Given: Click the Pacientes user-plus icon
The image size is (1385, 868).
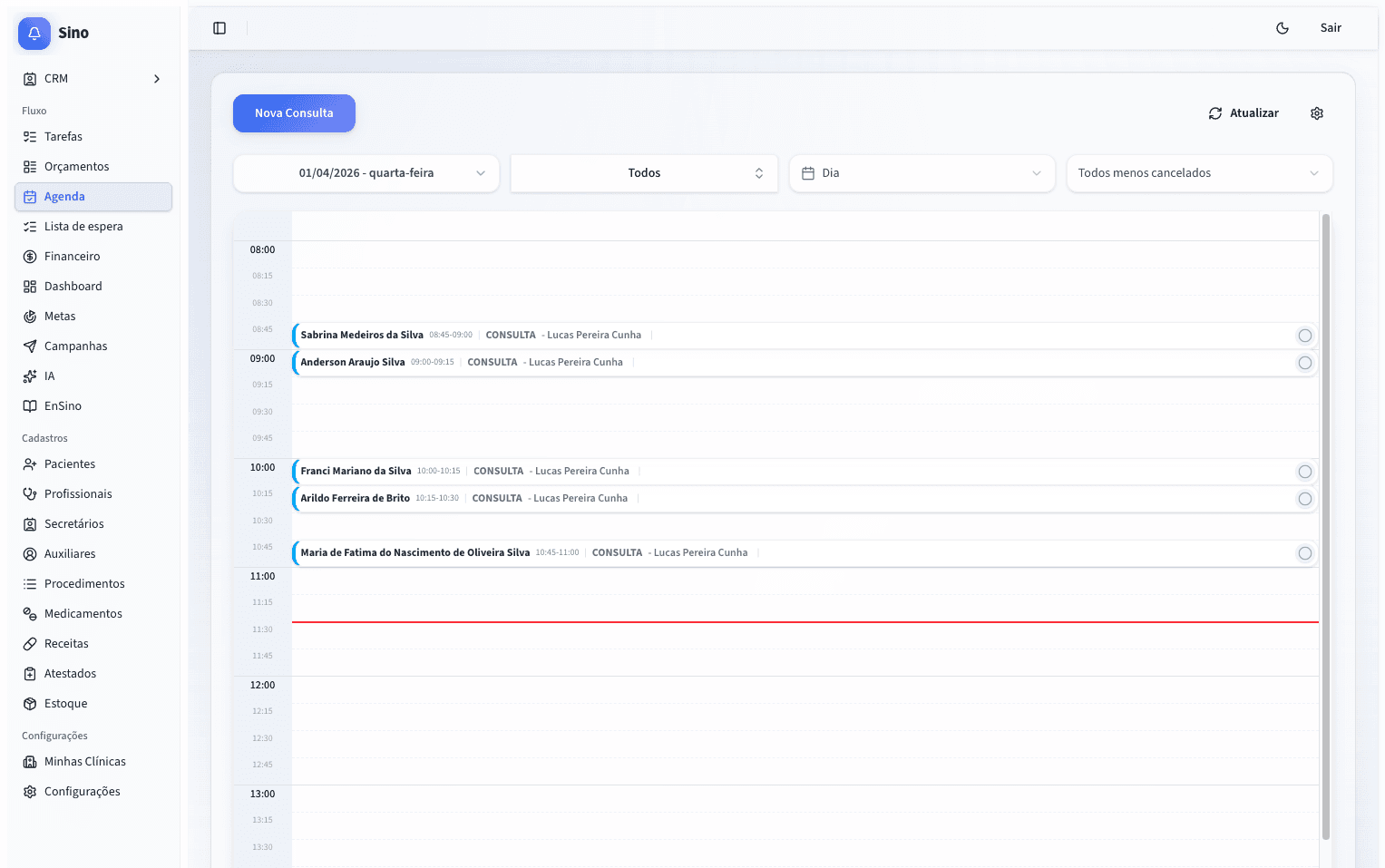Looking at the screenshot, I should tap(30, 464).
